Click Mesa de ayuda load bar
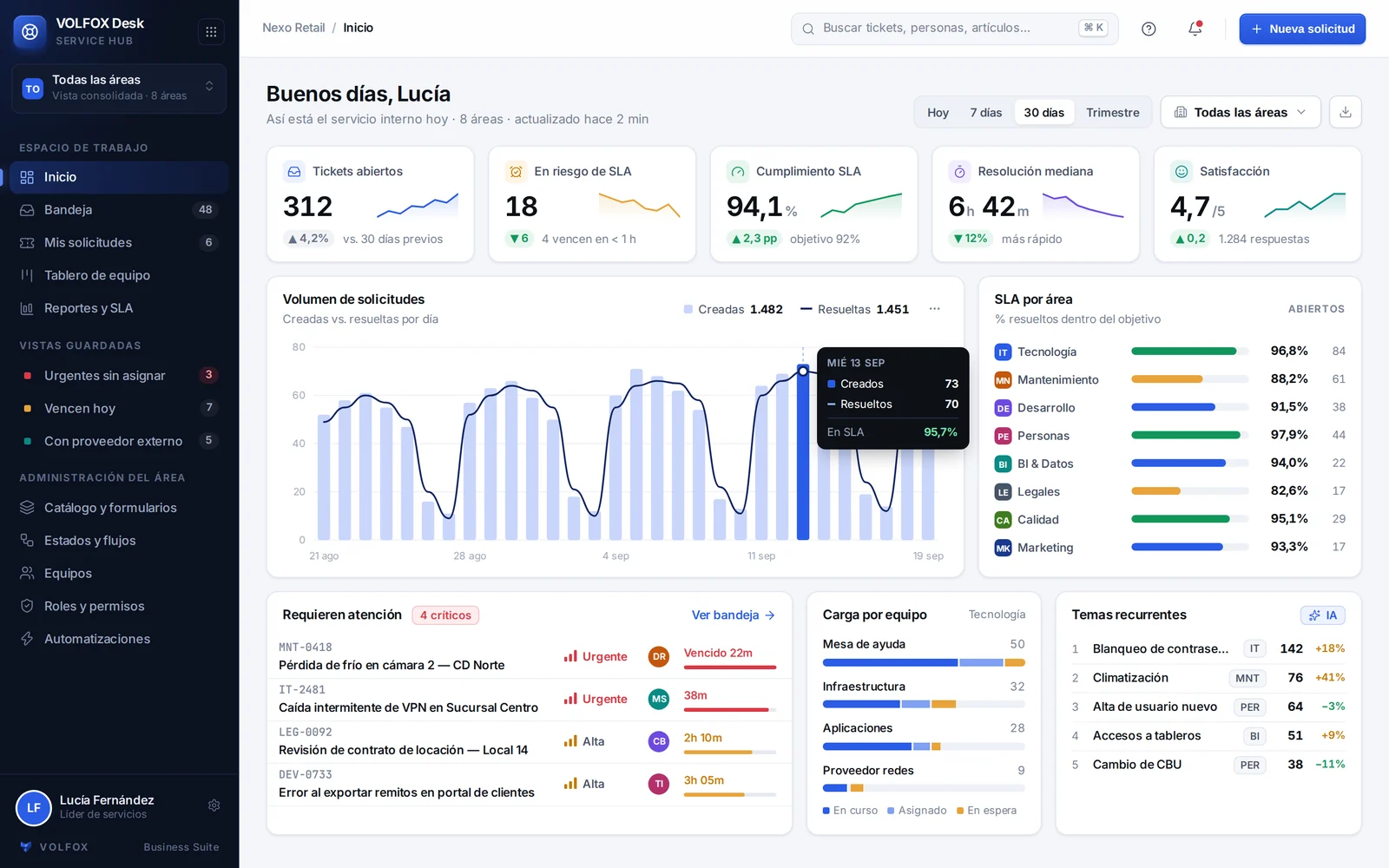Screen dimensions: 1389x868 pyautogui.click(x=924, y=662)
